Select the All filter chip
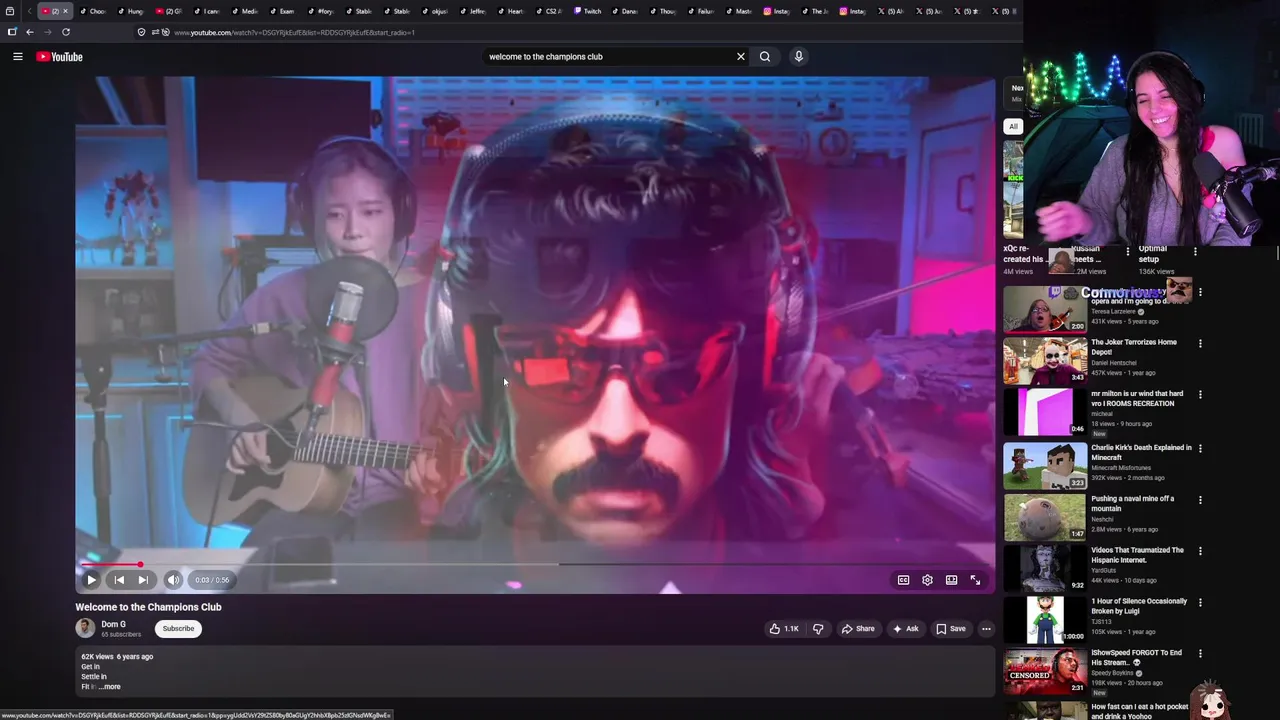 coord(1013,126)
